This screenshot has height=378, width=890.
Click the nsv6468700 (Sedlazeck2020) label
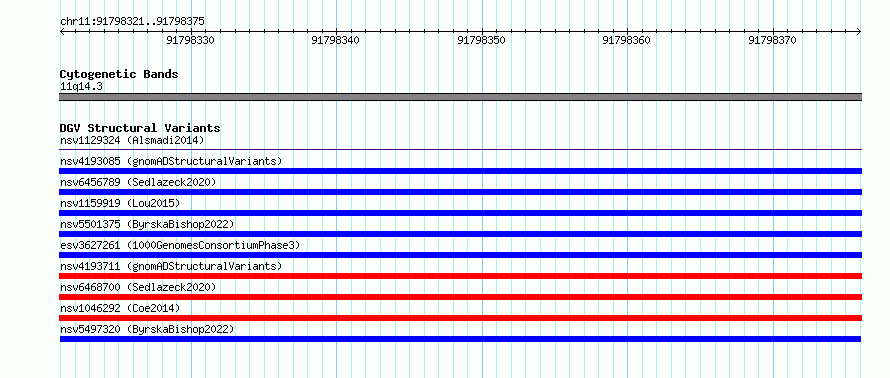[138, 287]
